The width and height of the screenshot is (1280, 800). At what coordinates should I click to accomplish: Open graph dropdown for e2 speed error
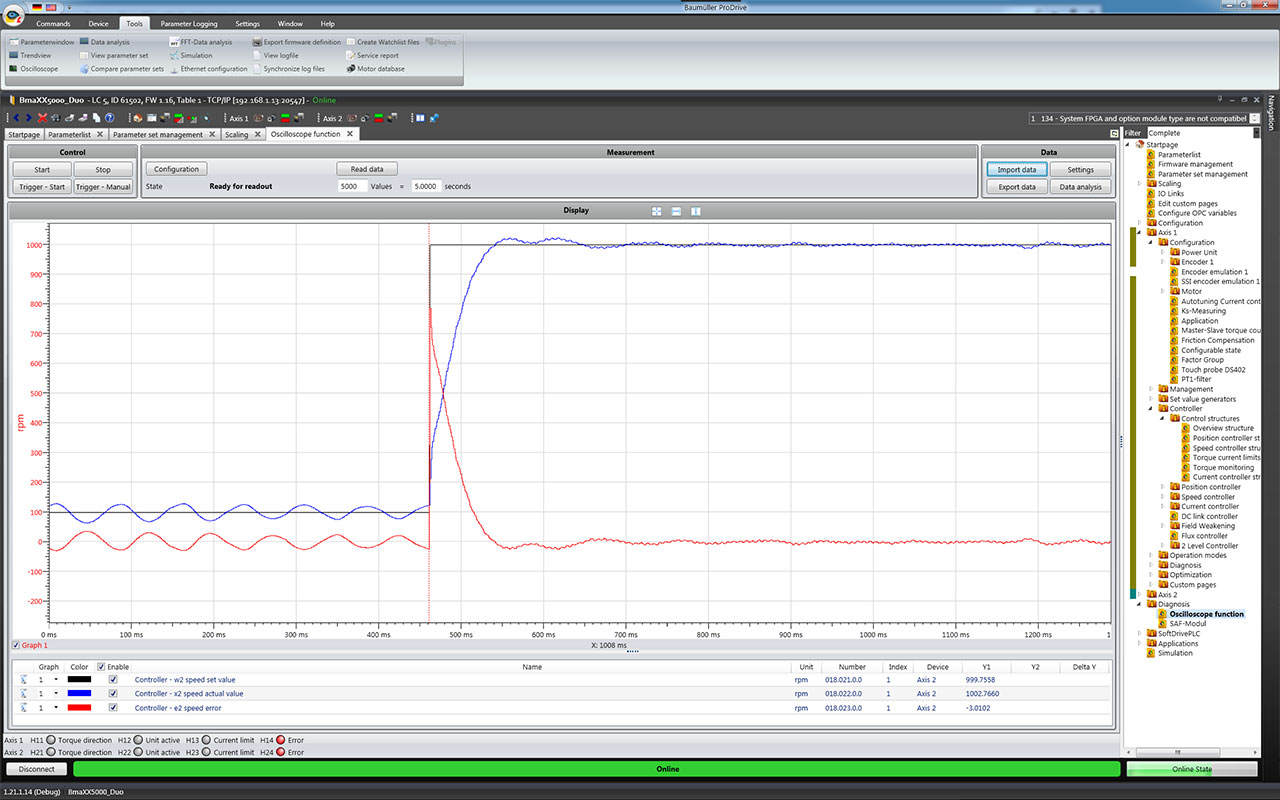(57, 707)
